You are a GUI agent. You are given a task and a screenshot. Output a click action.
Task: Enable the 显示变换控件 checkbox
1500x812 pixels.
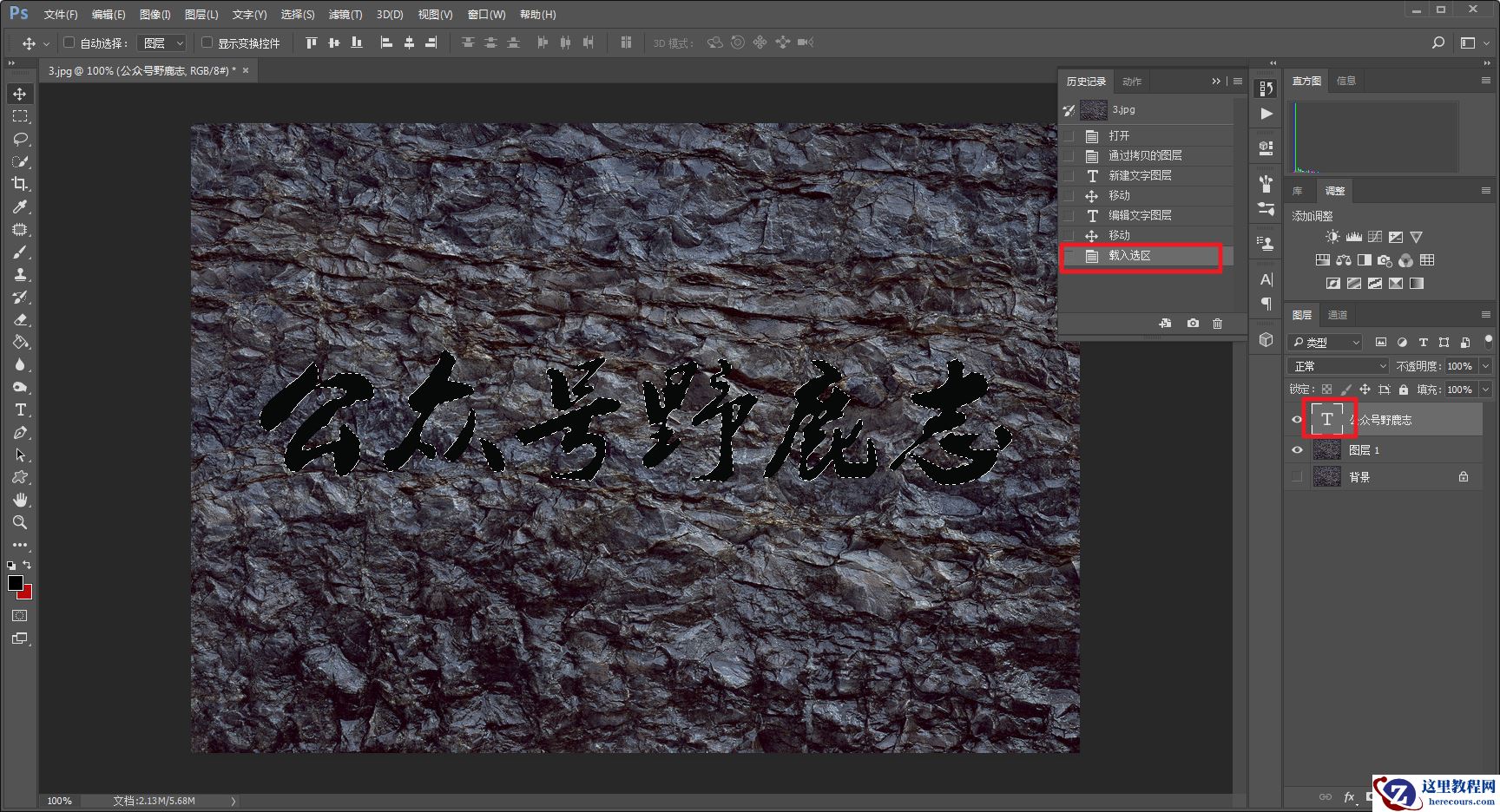coord(207,43)
